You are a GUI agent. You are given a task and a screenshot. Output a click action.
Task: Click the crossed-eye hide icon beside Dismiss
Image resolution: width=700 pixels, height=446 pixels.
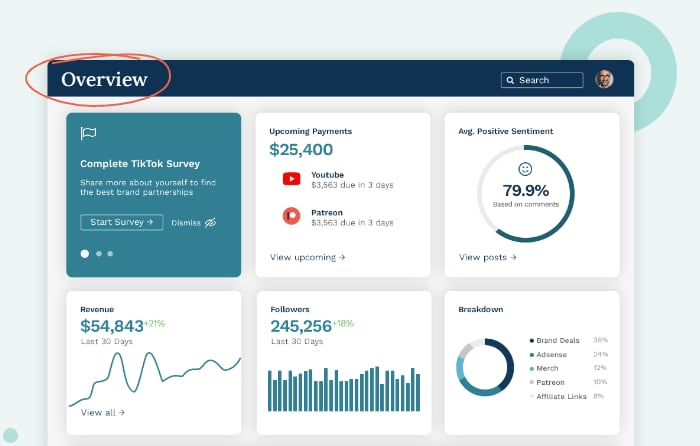point(210,222)
